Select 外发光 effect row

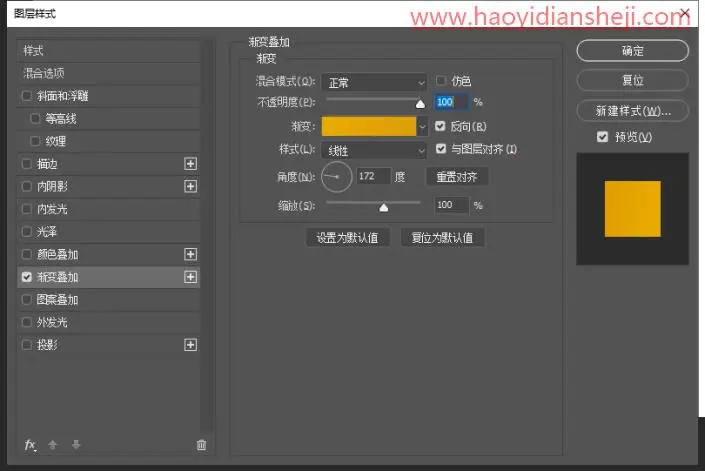coord(108,322)
